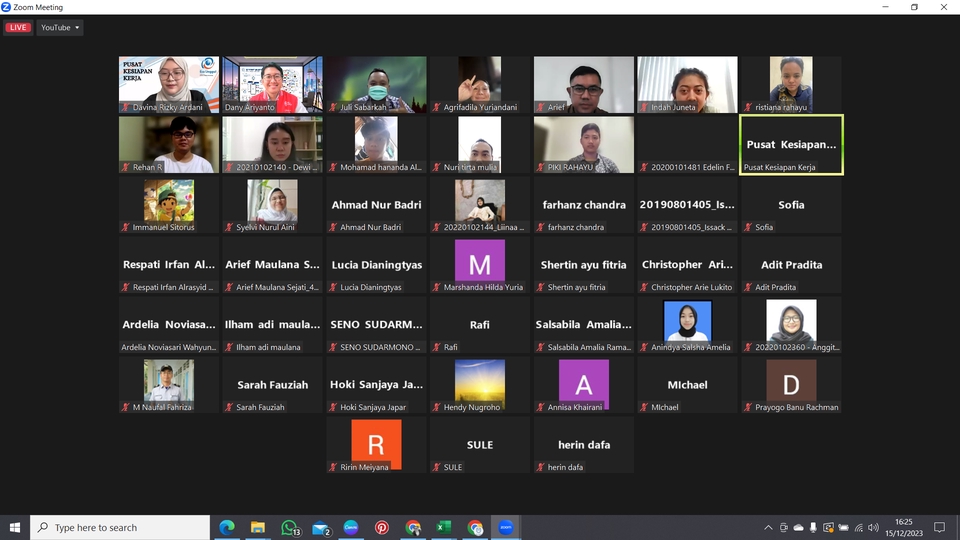960x540 pixels.
Task: Click the red LIVE indicator badge
Action: click(18, 28)
